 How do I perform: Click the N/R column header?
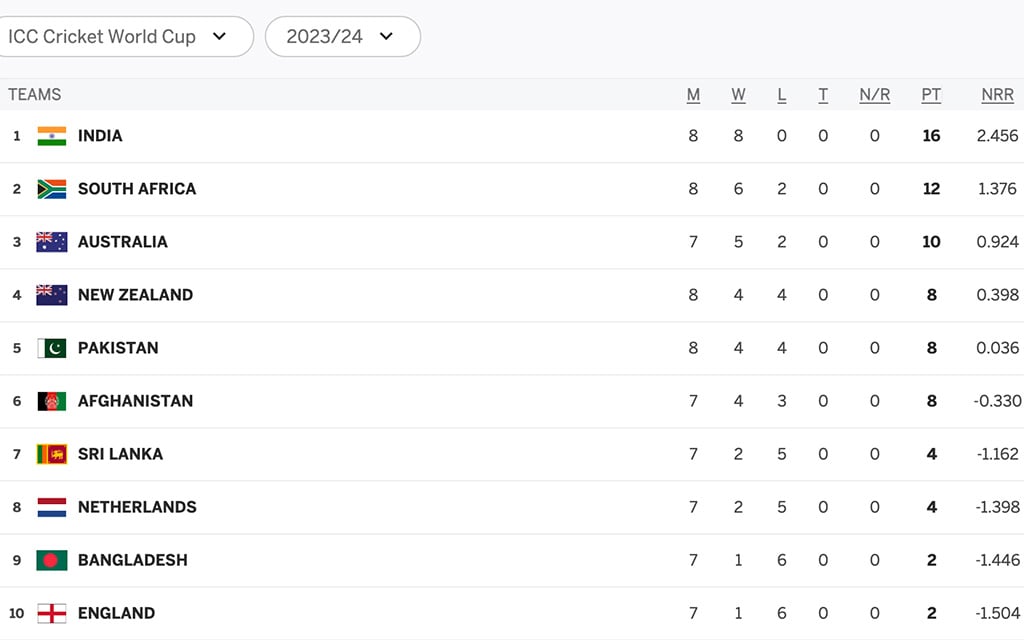pyautogui.click(x=874, y=95)
